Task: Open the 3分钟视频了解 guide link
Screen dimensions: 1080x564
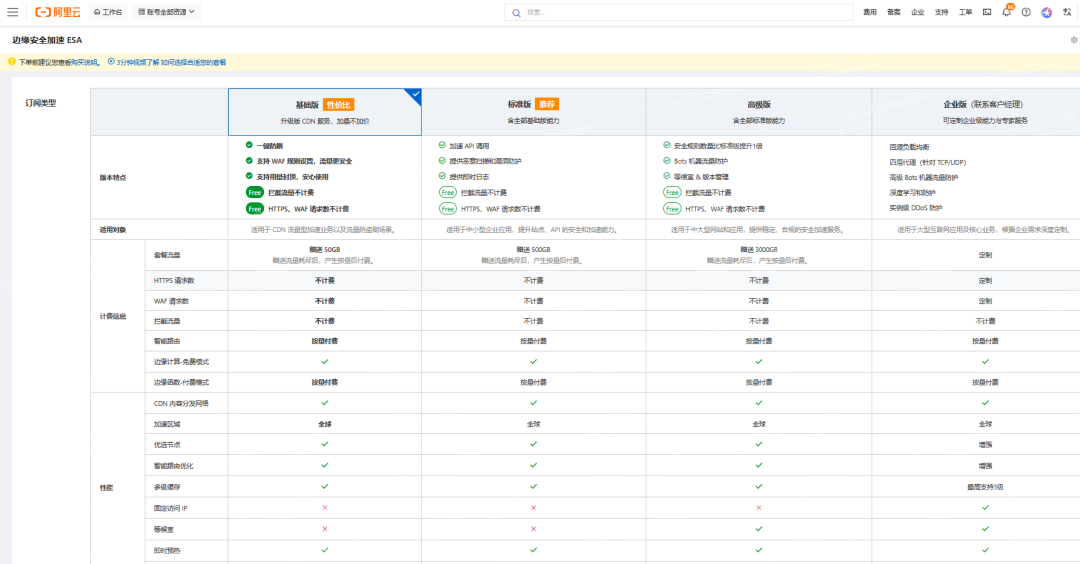Action: (x=171, y=63)
